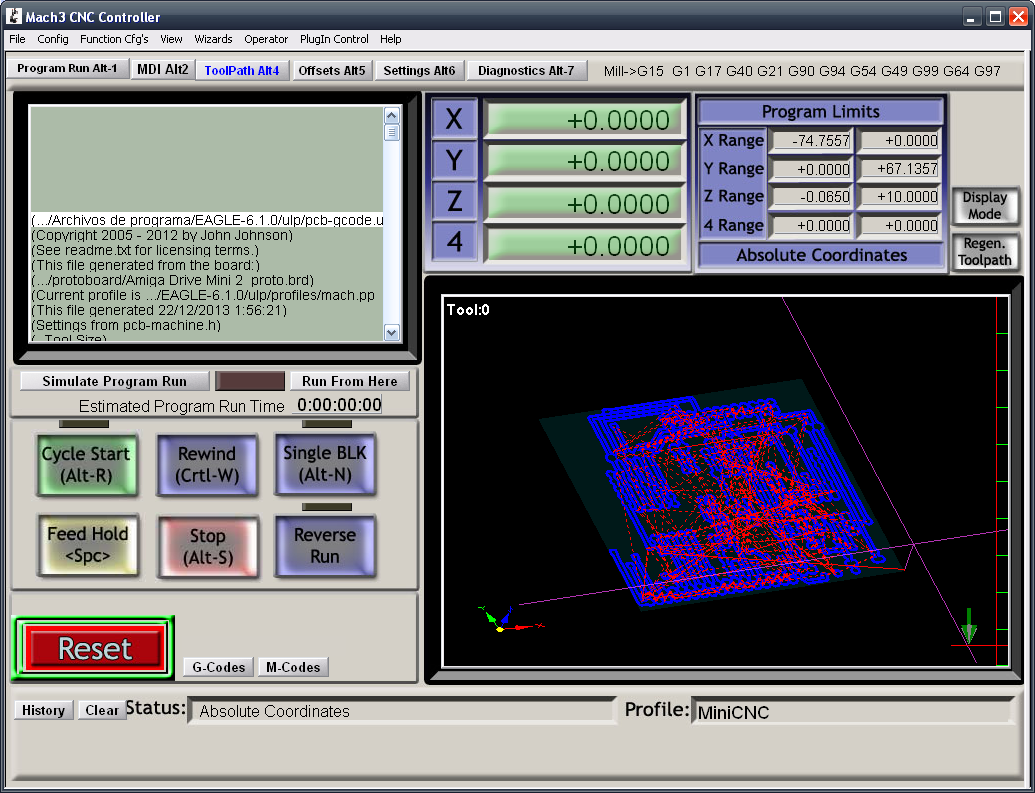Zero the X axis button

pos(454,120)
